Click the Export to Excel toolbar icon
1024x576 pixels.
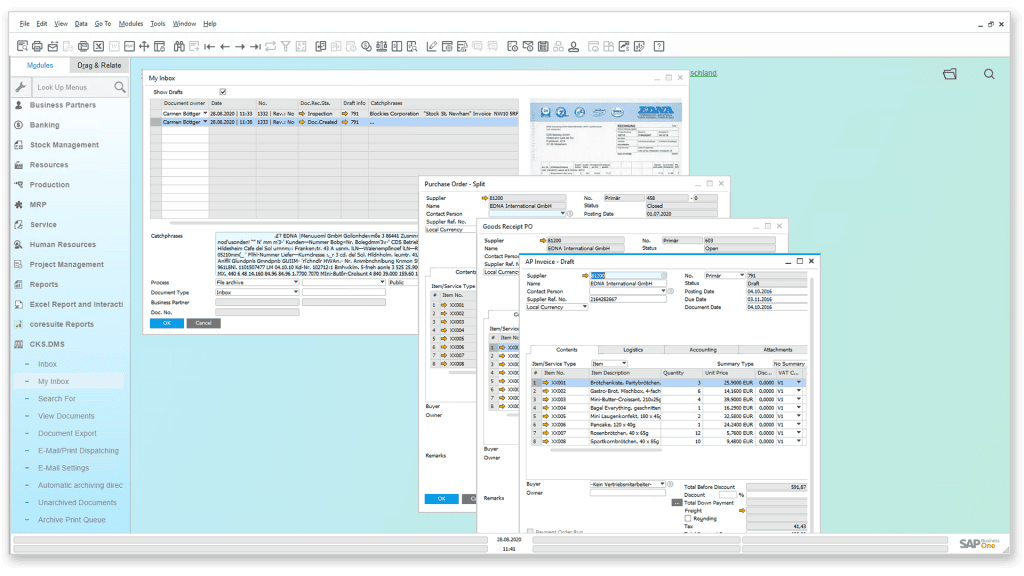(x=99, y=46)
